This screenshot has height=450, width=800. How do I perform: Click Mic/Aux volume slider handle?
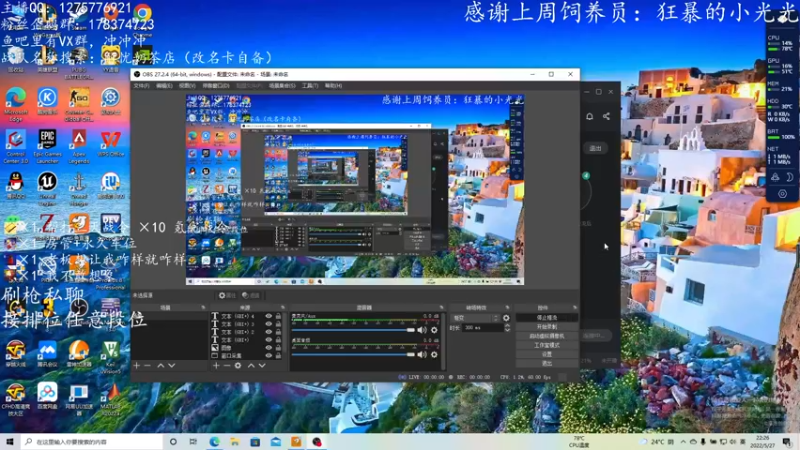(411, 330)
